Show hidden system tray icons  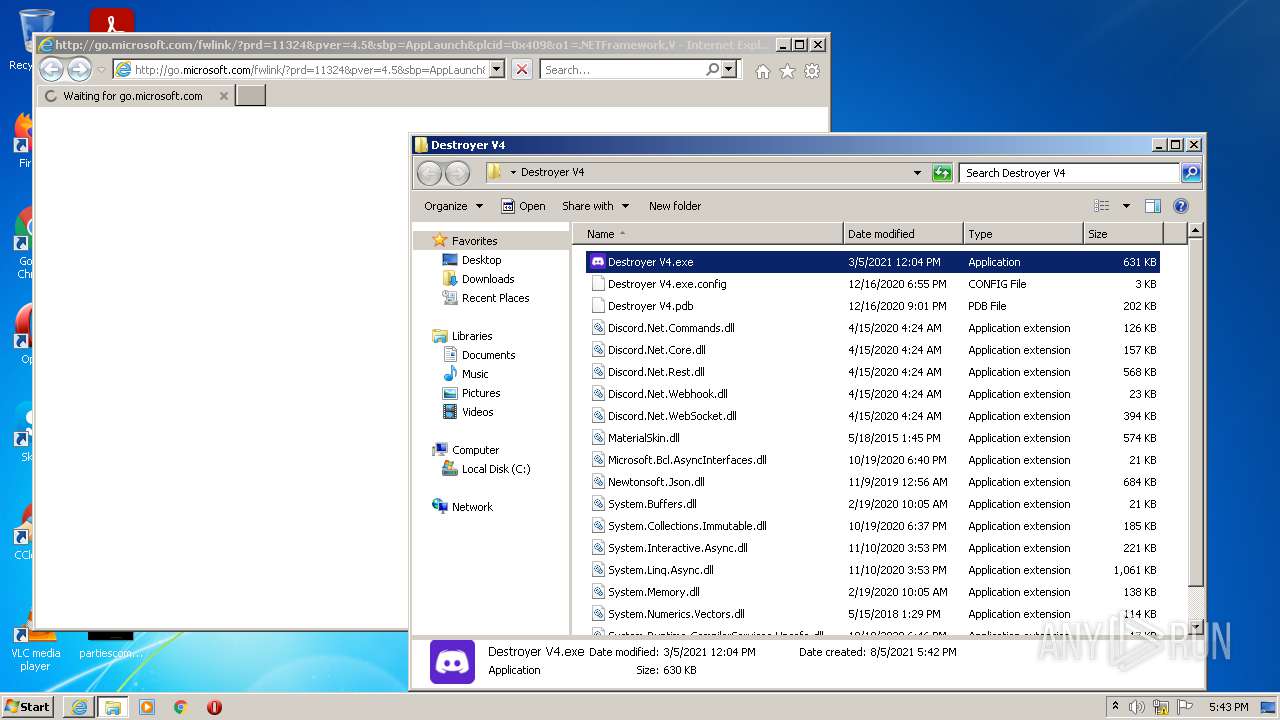1115,706
